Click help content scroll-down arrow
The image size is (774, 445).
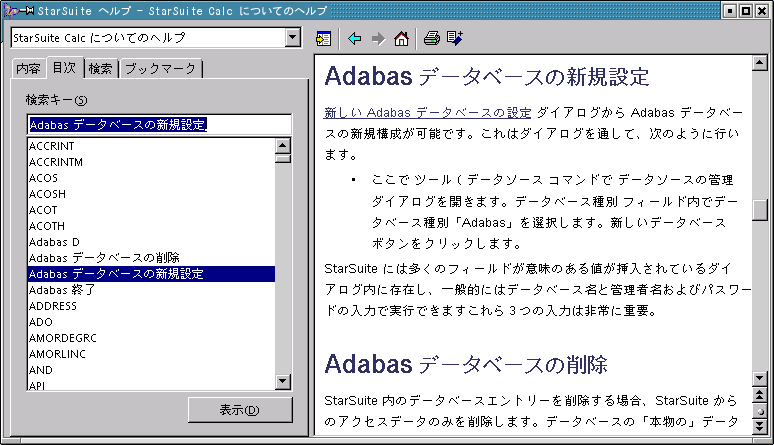(759, 379)
